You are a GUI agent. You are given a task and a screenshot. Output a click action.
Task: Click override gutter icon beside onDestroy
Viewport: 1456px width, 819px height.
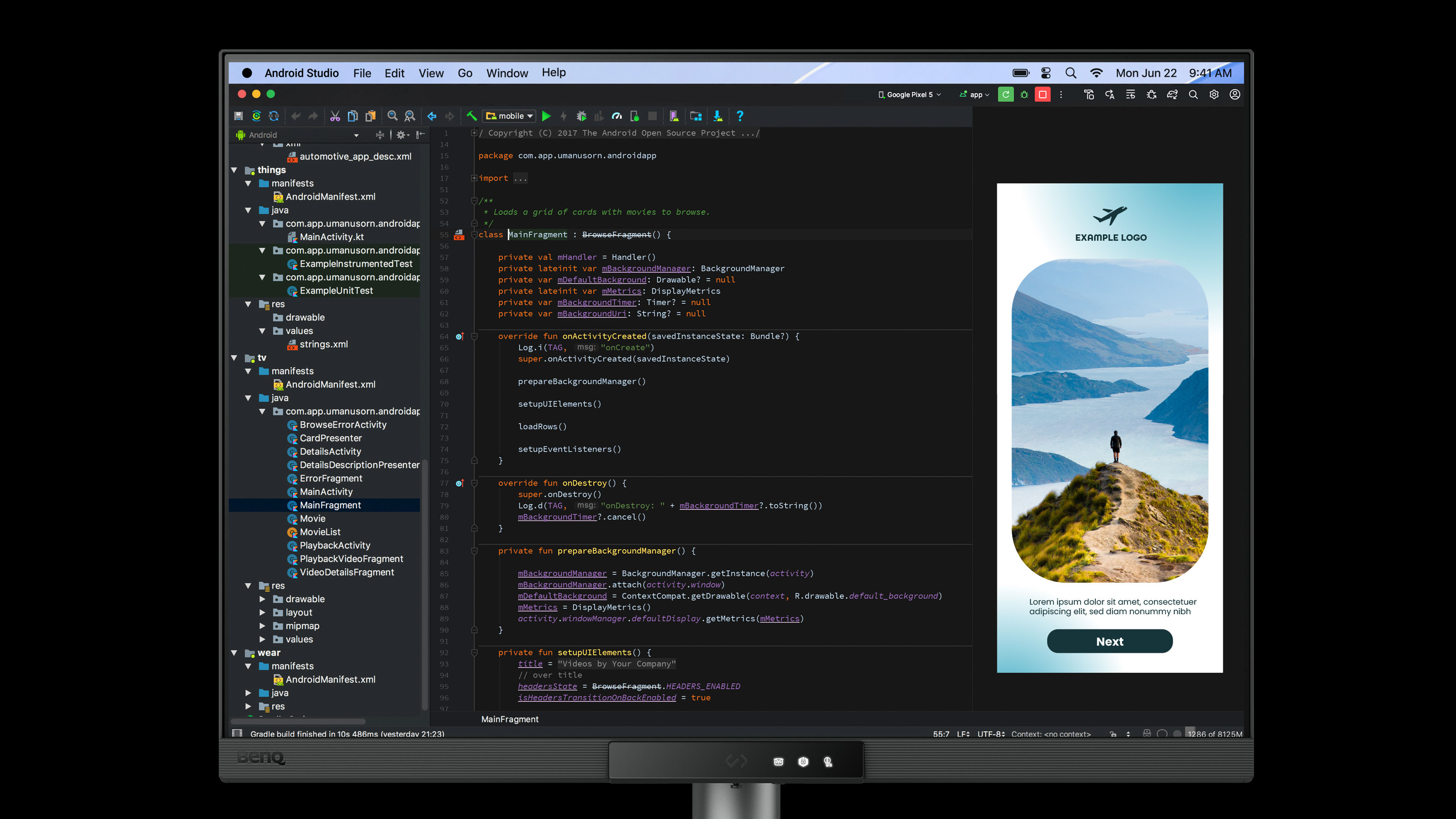(x=460, y=483)
